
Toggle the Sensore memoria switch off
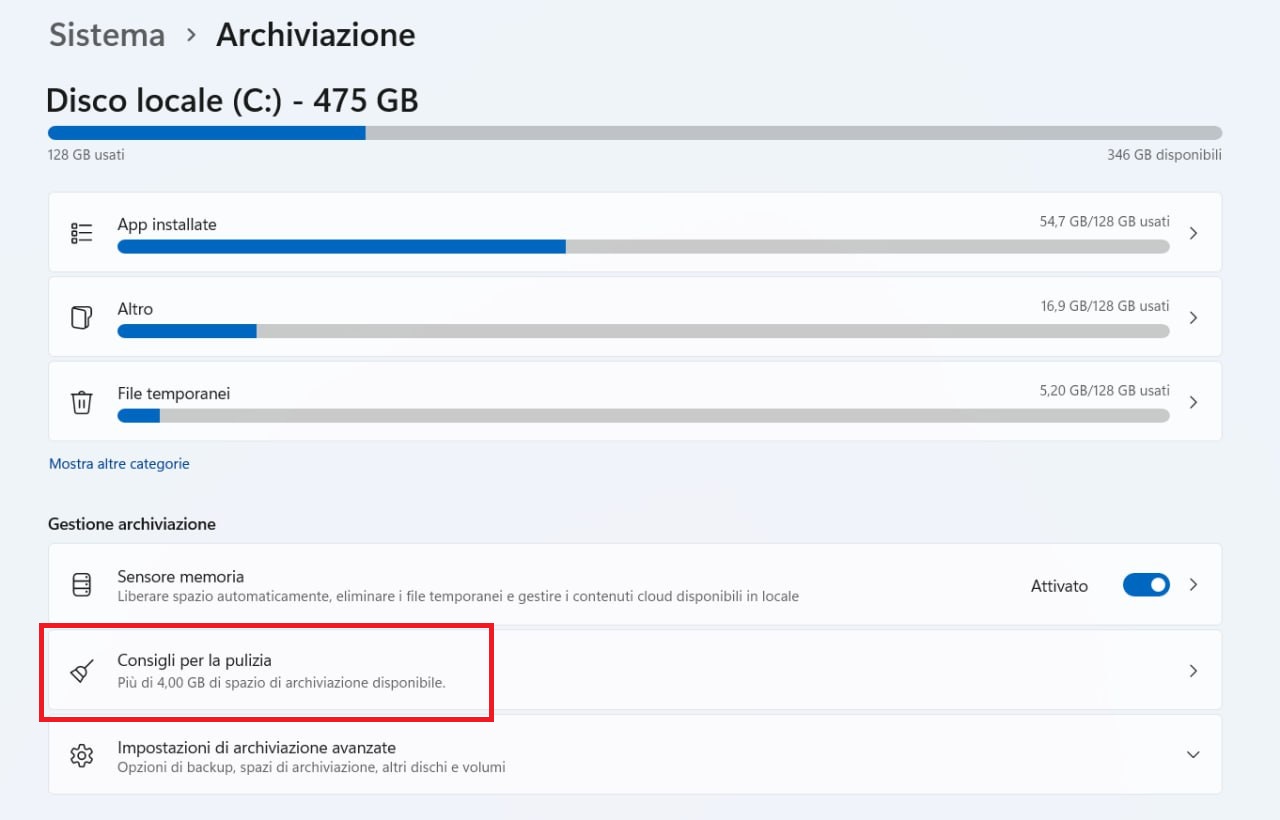coord(1146,585)
